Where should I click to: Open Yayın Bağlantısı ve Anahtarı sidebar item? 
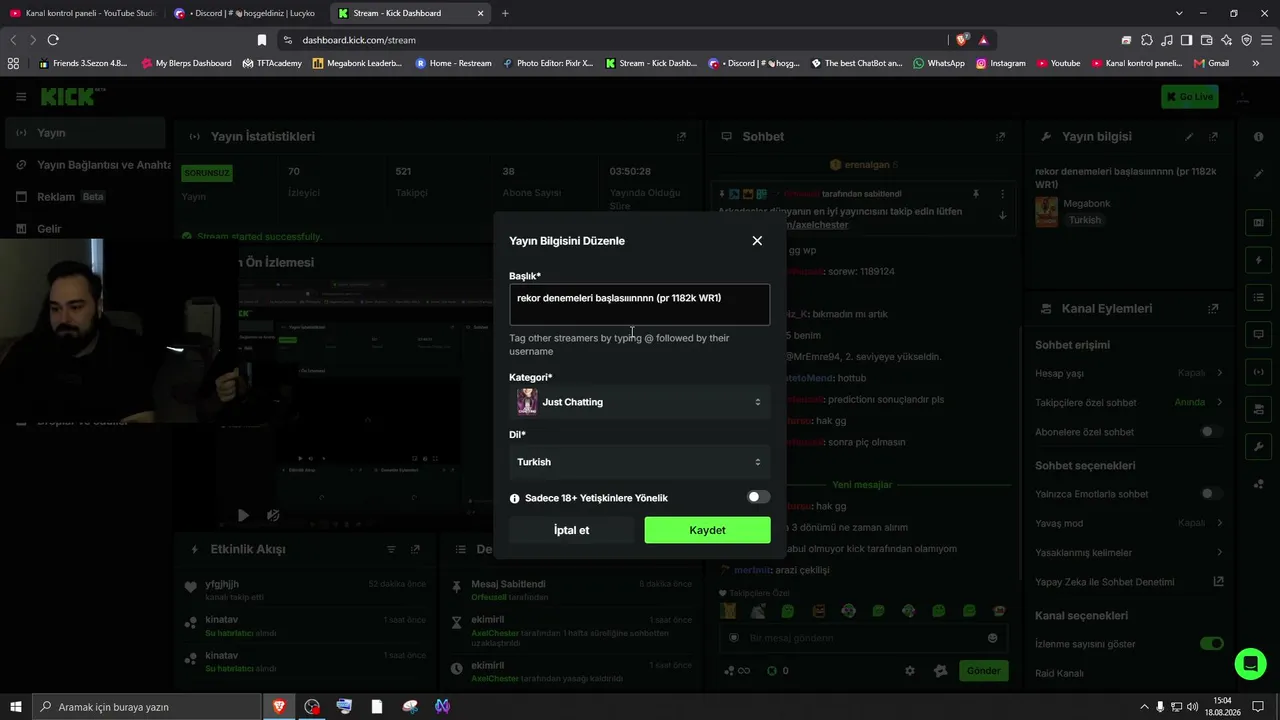pyautogui.click(x=90, y=165)
